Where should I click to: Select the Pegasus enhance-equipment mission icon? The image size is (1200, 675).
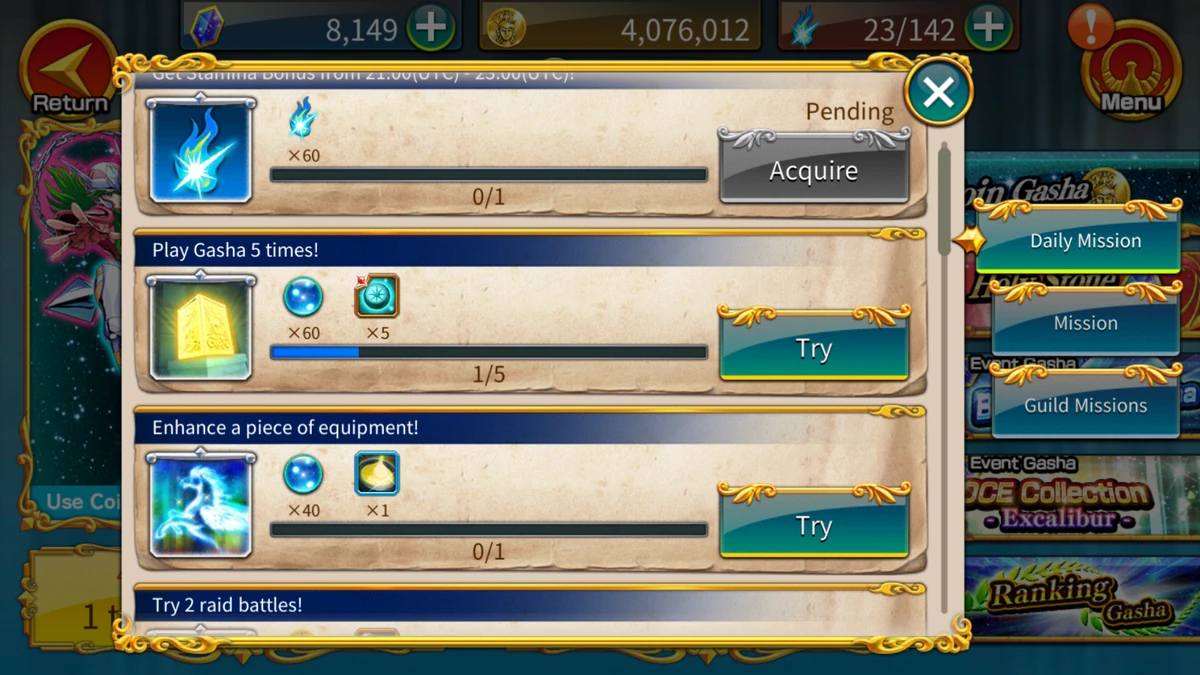pos(200,505)
